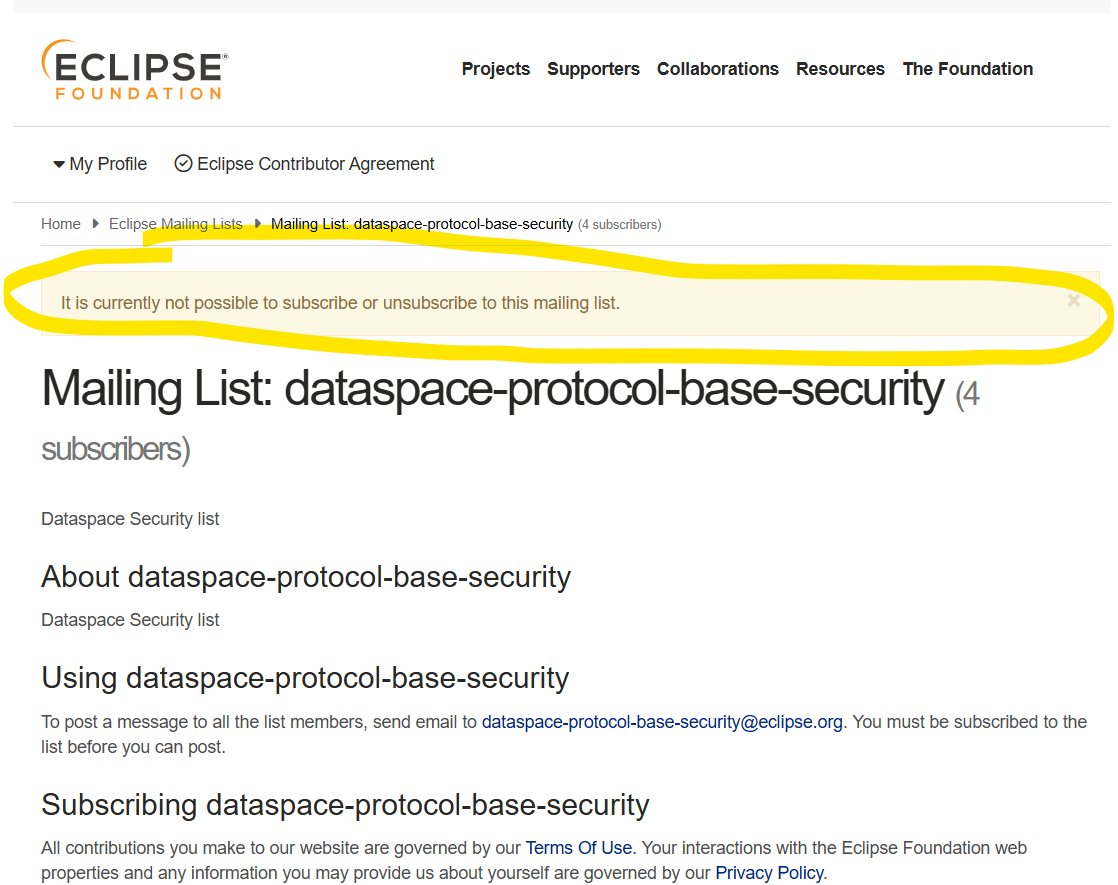The height and width of the screenshot is (885, 1118).
Task: Dismiss the subscribe warning with the X
Action: coord(1074,301)
